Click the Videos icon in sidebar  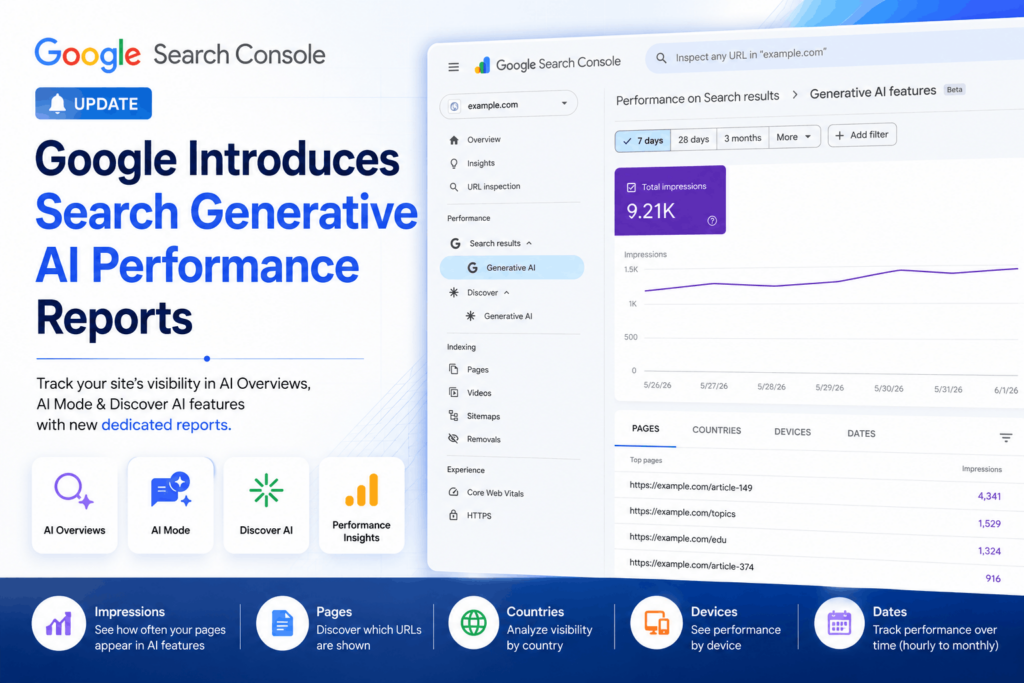coord(453,392)
